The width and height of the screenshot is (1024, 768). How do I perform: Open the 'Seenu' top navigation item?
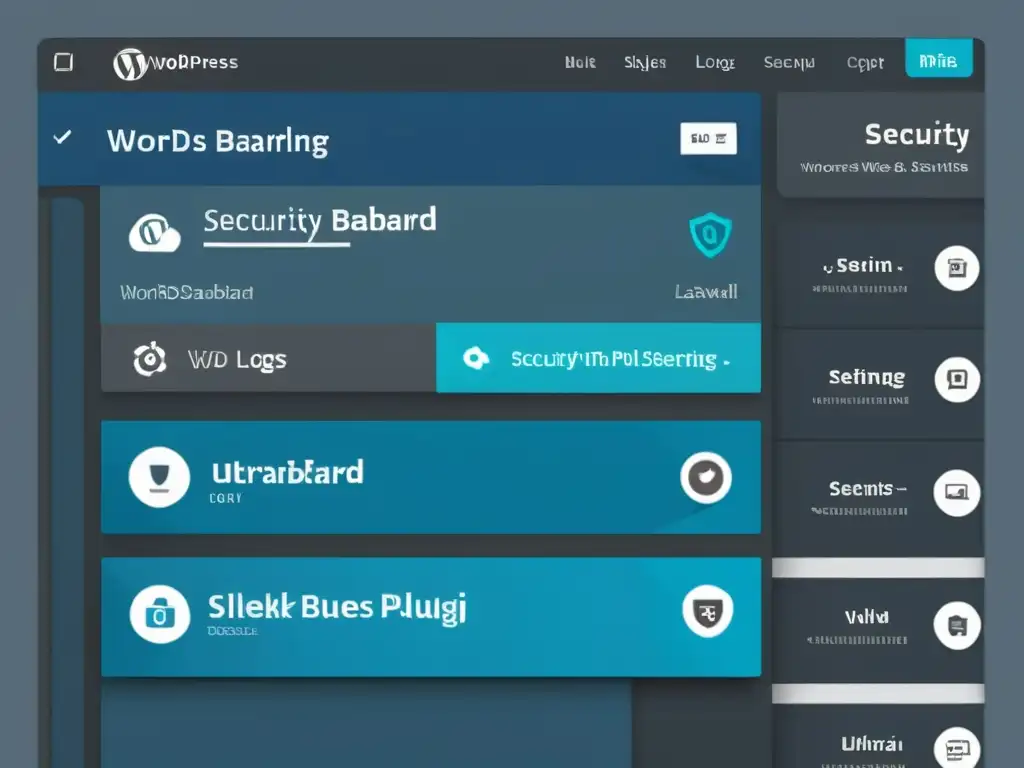pyautogui.click(x=789, y=63)
